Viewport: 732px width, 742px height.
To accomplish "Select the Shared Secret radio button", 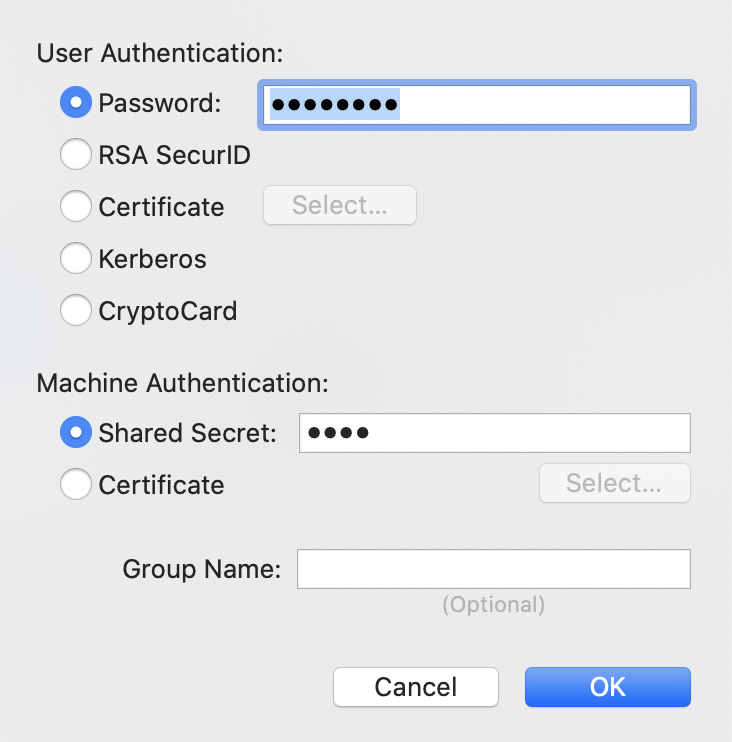I will (76, 433).
